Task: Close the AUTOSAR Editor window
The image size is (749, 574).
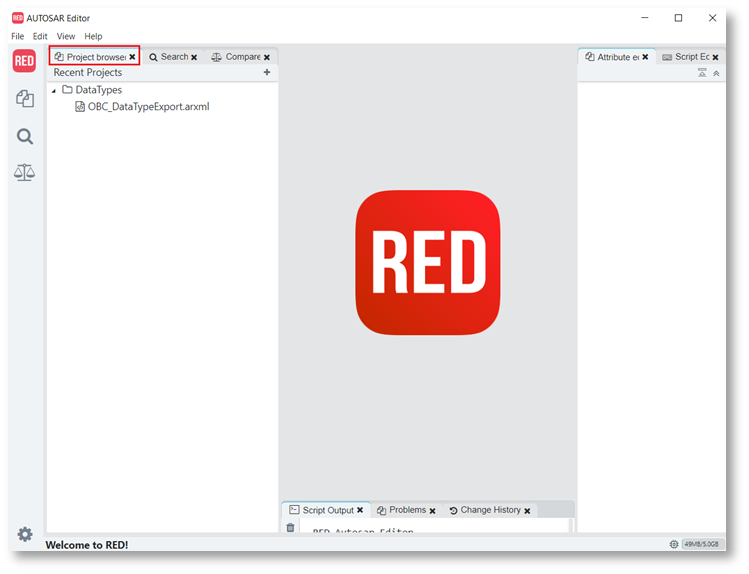Action: click(x=712, y=18)
